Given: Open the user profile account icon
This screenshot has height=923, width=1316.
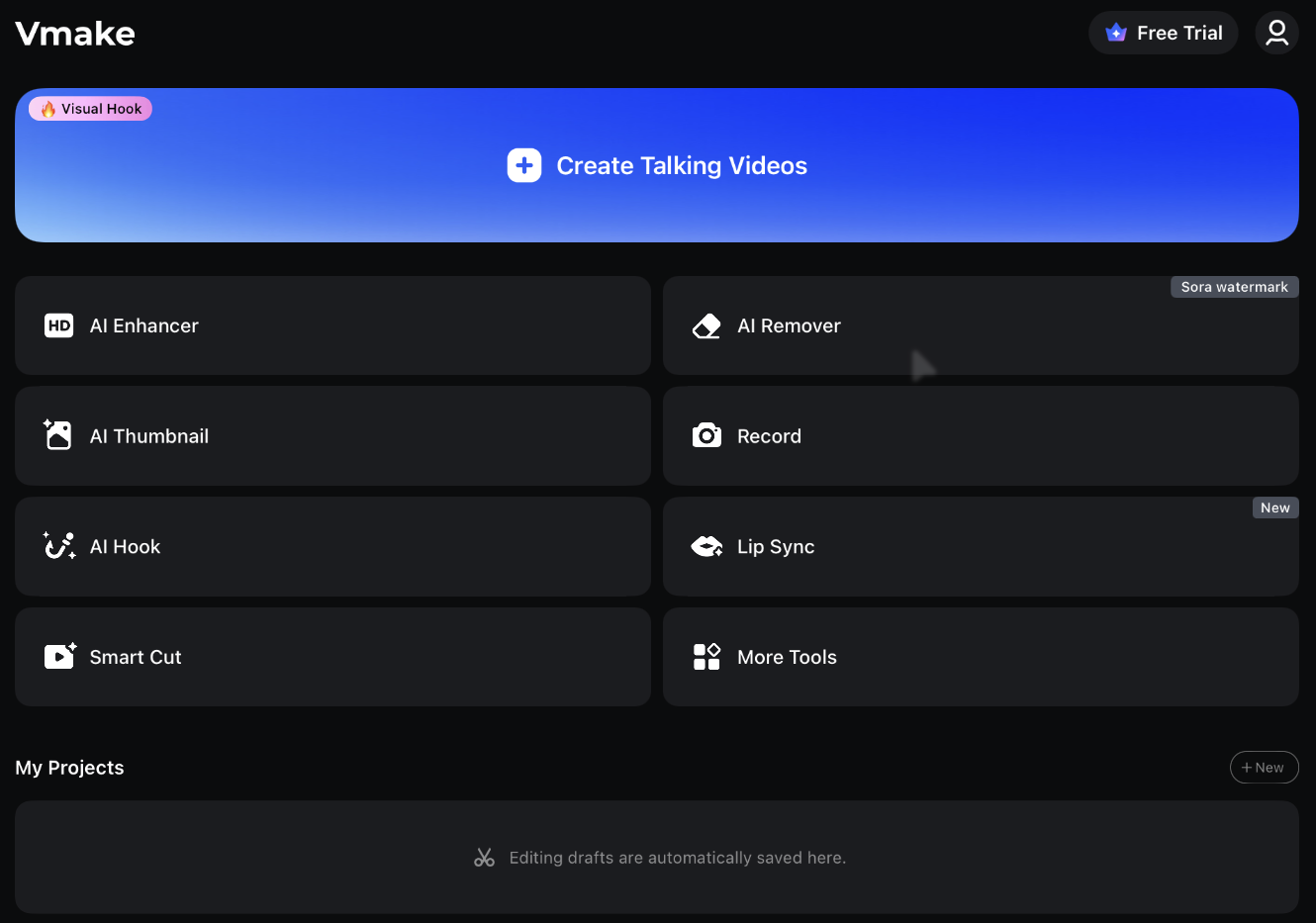Looking at the screenshot, I should [x=1276, y=33].
